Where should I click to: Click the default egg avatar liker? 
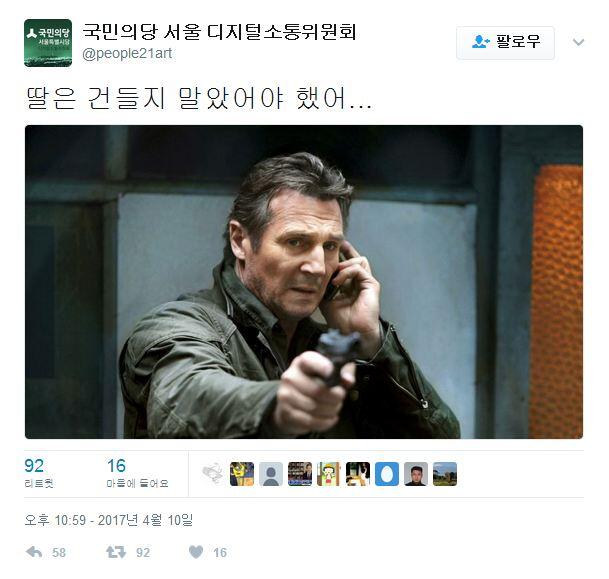click(x=387, y=474)
